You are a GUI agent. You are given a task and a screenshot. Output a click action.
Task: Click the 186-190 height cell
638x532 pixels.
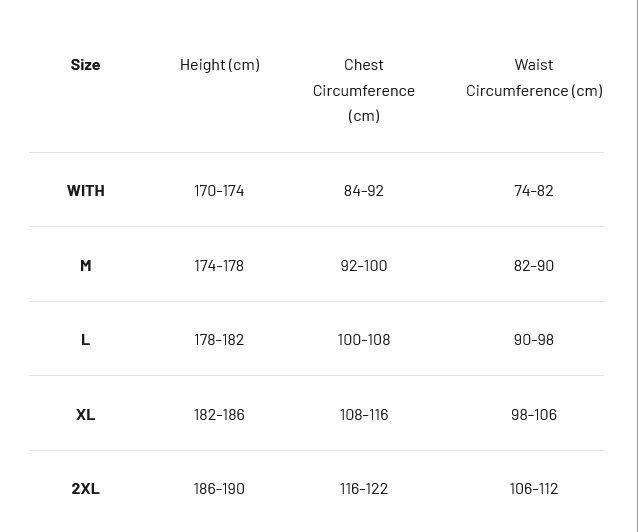(x=219, y=488)
